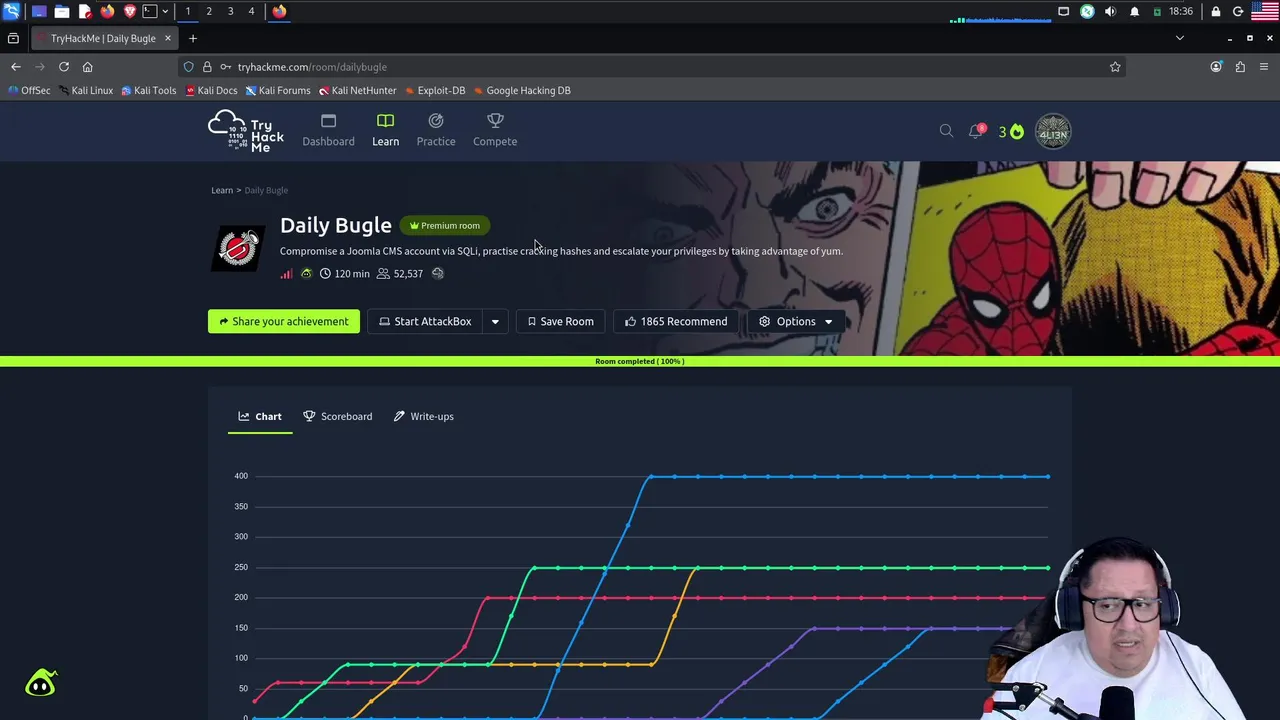Image resolution: width=1280 pixels, height=720 pixels.
Task: Open the Kali Forums bookmark
Action: [x=278, y=90]
